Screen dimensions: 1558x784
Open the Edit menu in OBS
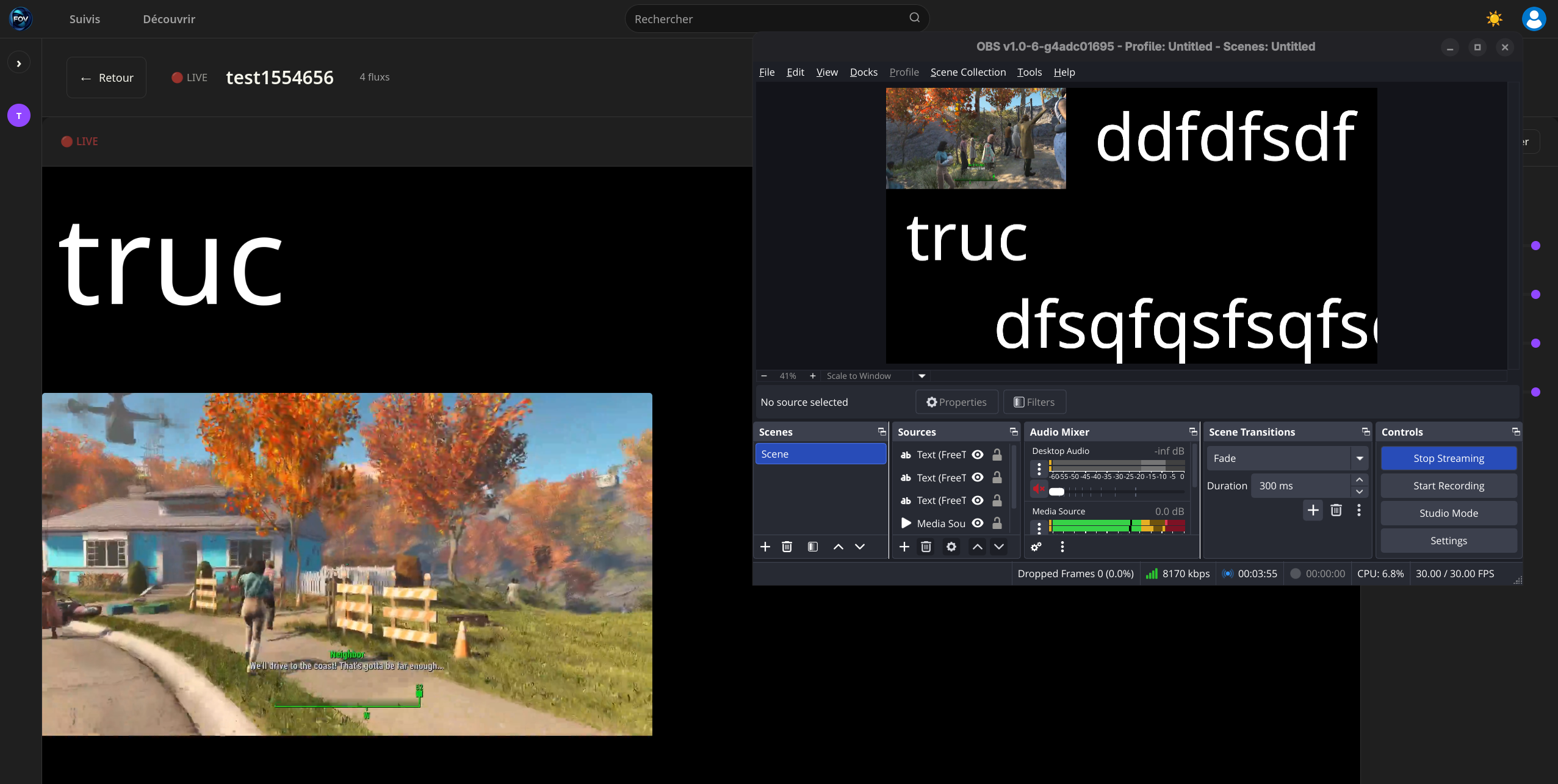click(795, 72)
